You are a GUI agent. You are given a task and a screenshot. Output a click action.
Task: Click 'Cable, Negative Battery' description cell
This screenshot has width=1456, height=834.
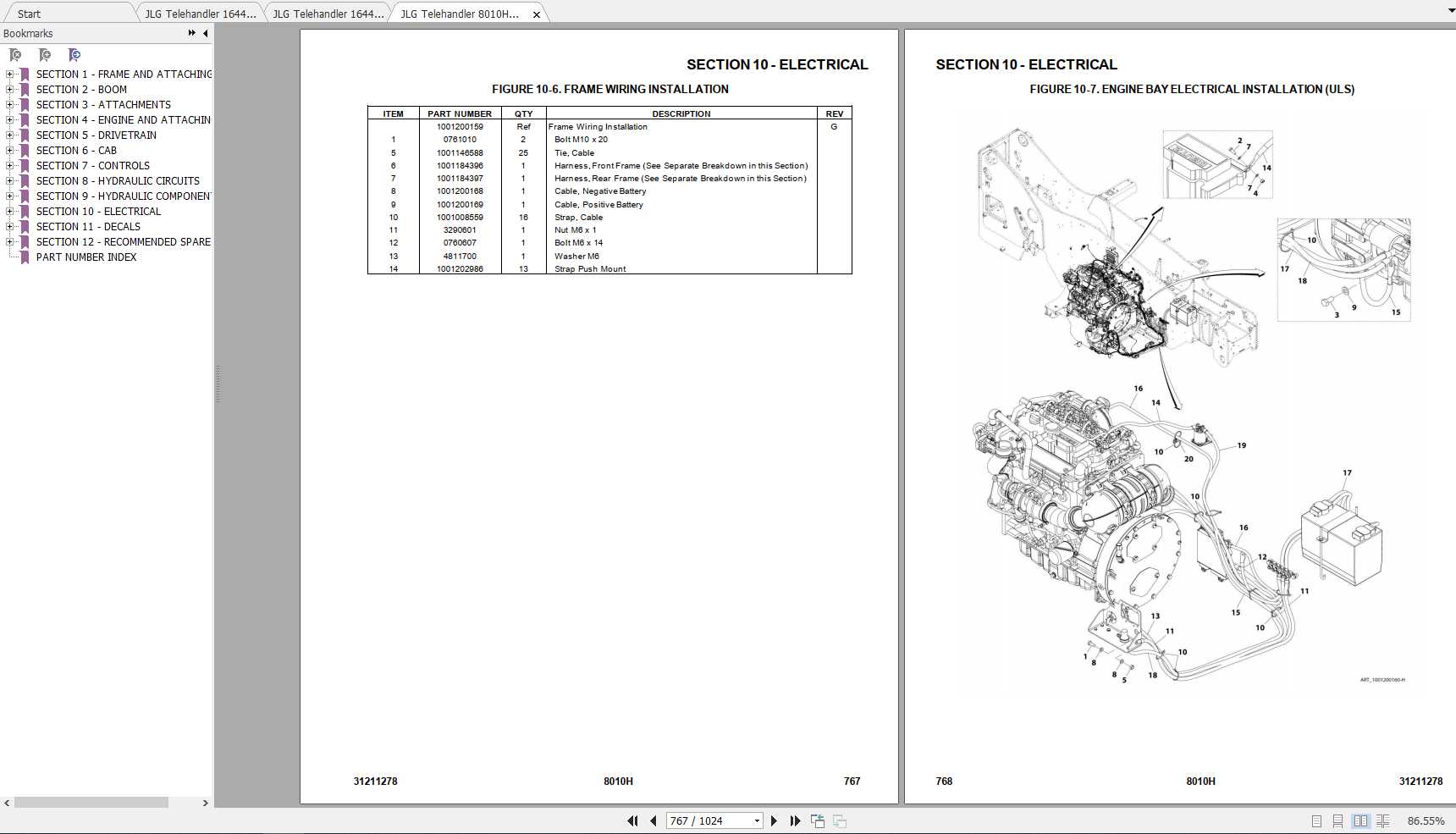pos(600,191)
